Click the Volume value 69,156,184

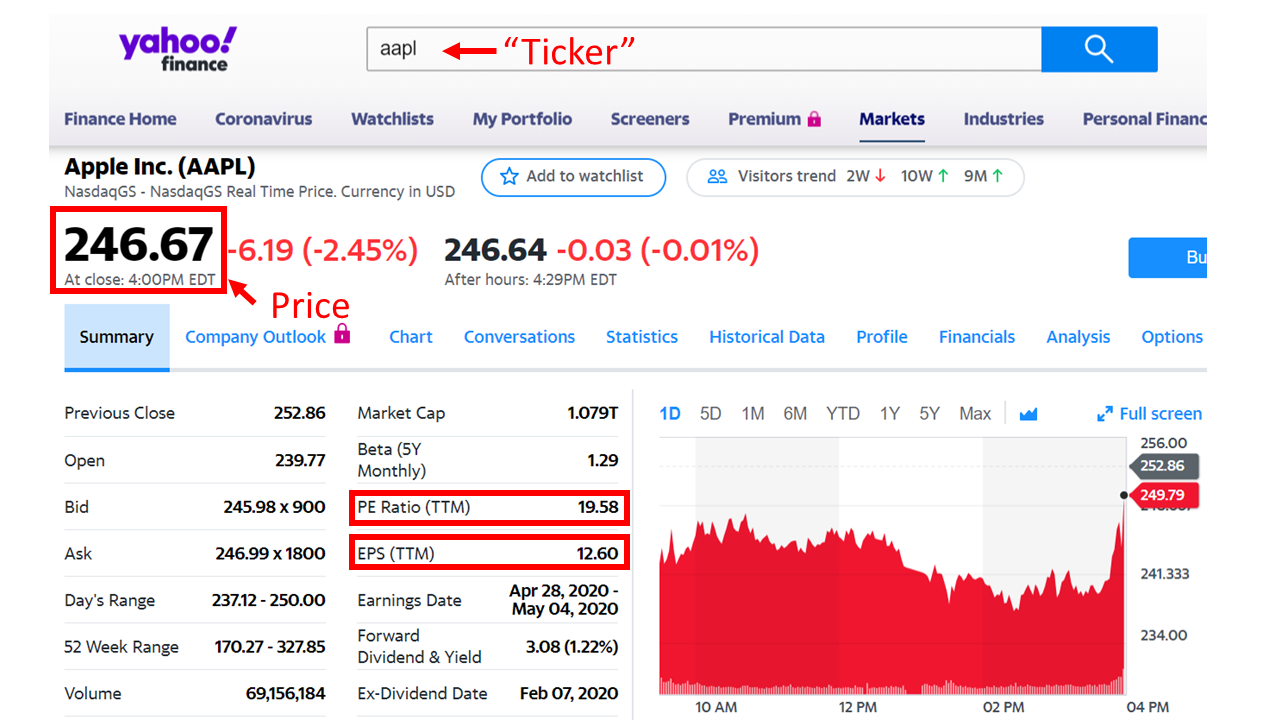click(x=285, y=694)
